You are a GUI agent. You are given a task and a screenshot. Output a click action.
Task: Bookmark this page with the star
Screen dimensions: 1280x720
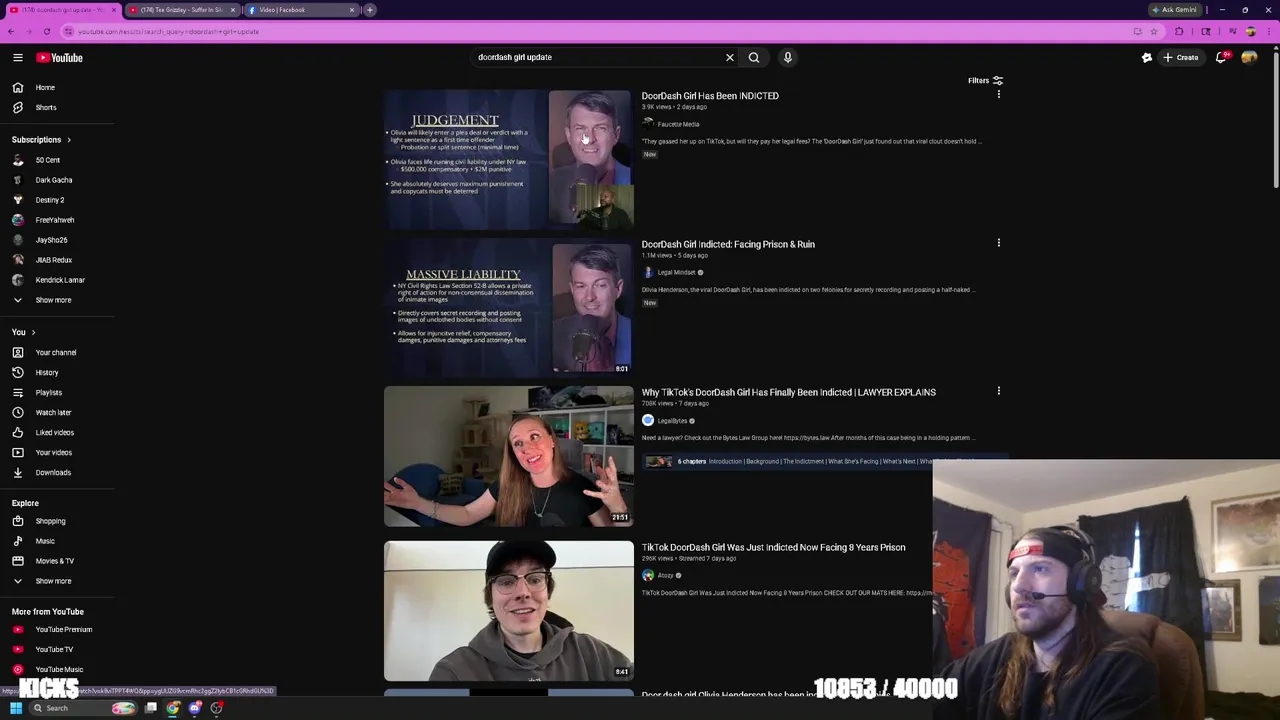[1153, 31]
